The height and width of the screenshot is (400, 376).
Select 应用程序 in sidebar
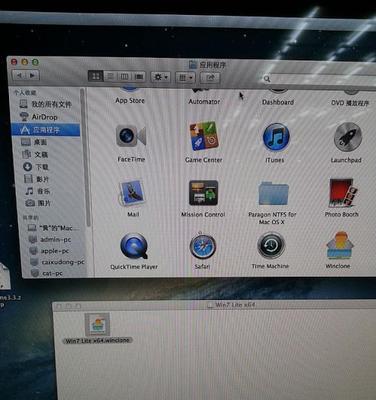46,130
